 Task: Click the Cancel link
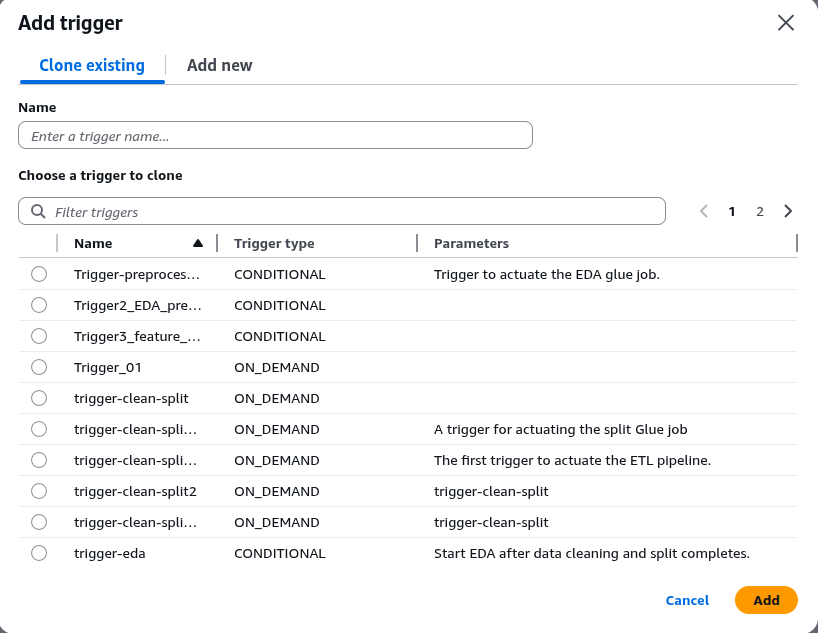(x=687, y=600)
